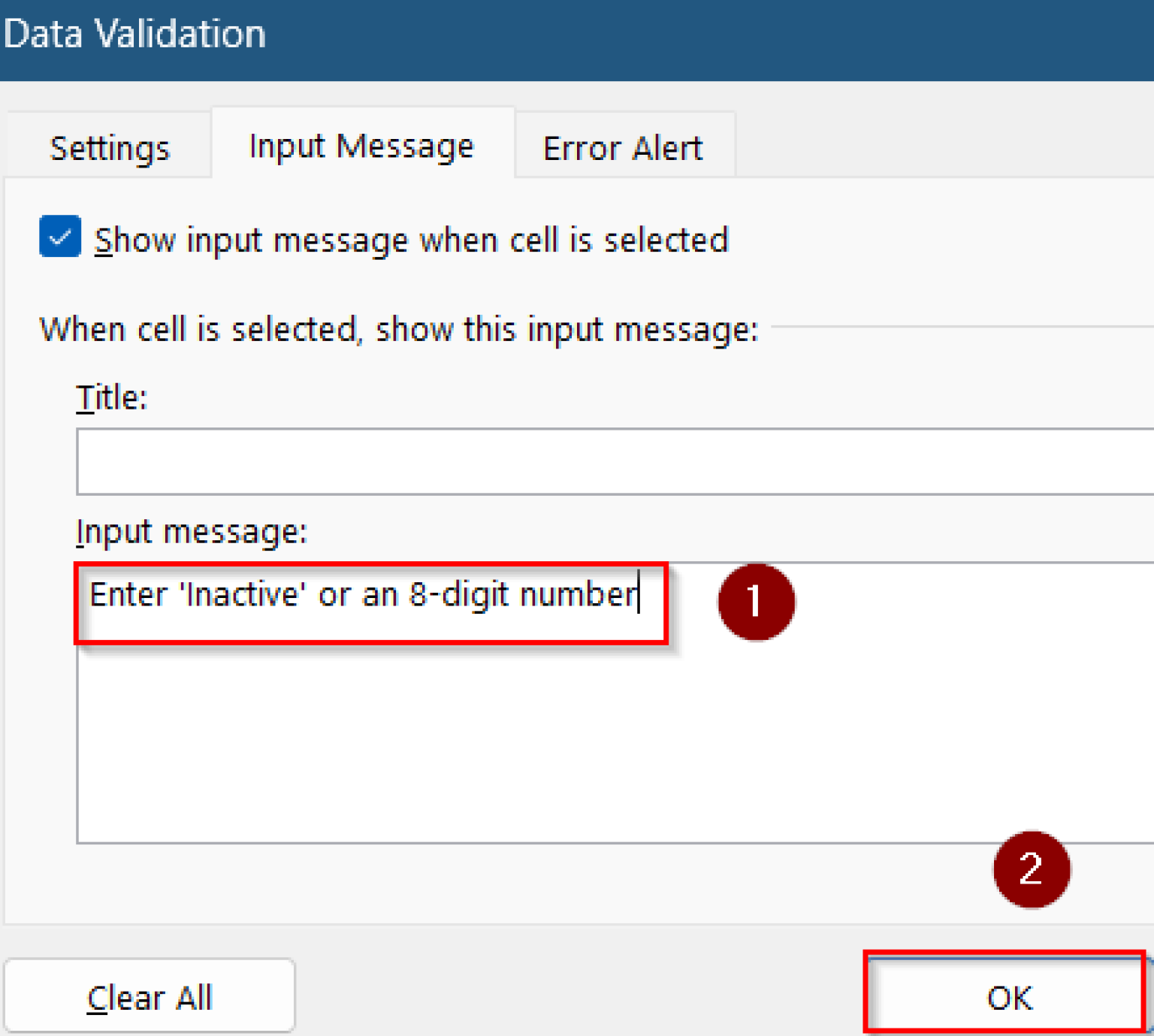The width and height of the screenshot is (1154, 1036).
Task: Select the Input Message tab
Action: [361, 145]
